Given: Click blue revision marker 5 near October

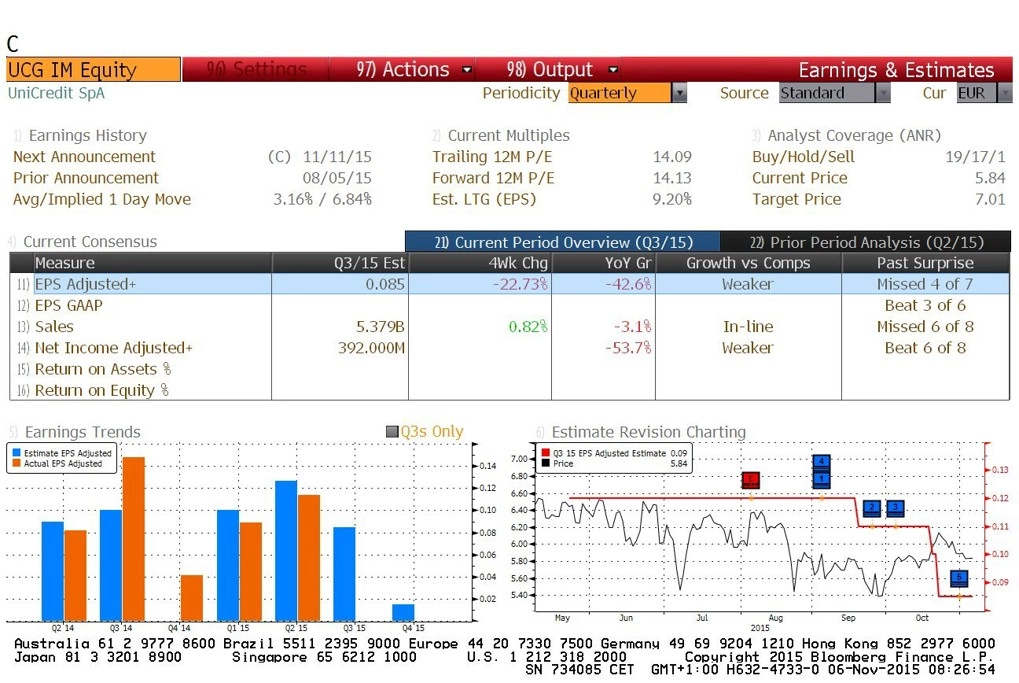Looking at the screenshot, I should [959, 578].
